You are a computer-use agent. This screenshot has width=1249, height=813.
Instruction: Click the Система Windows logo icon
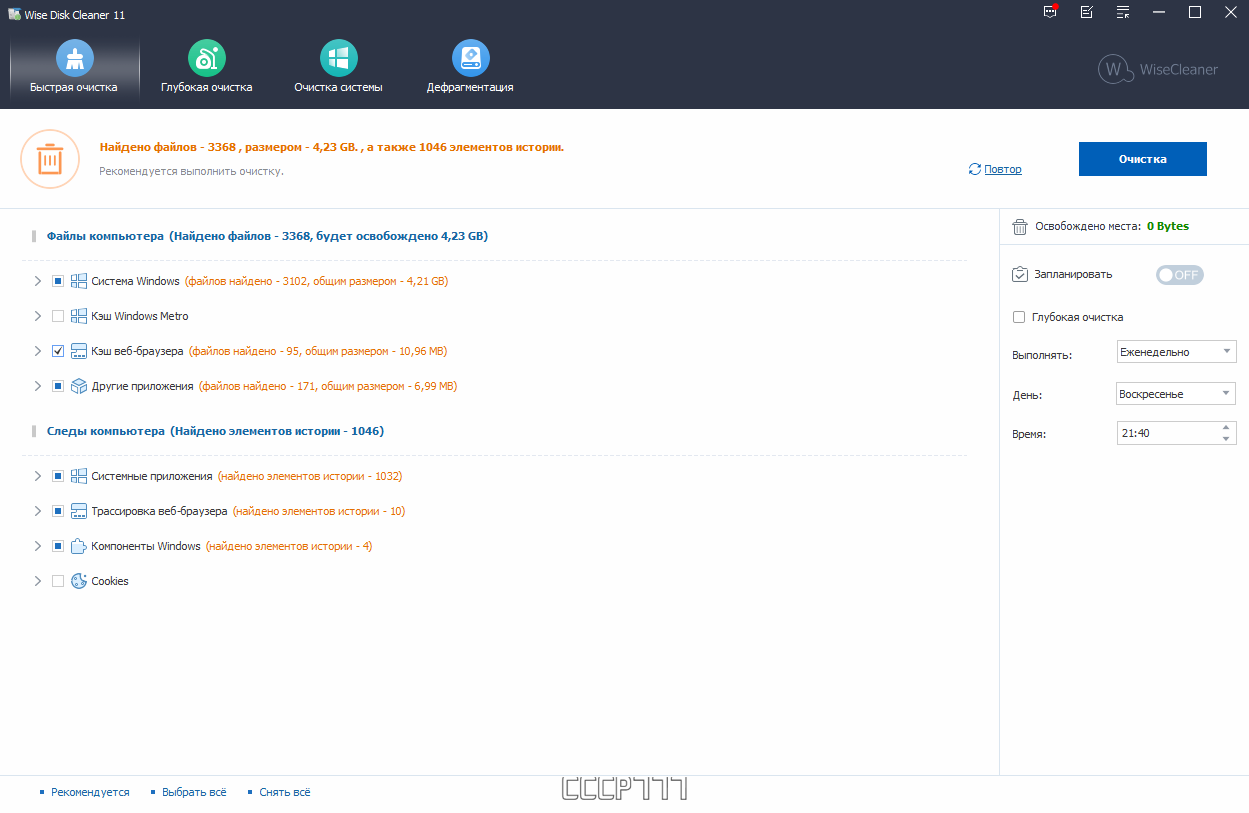79,281
